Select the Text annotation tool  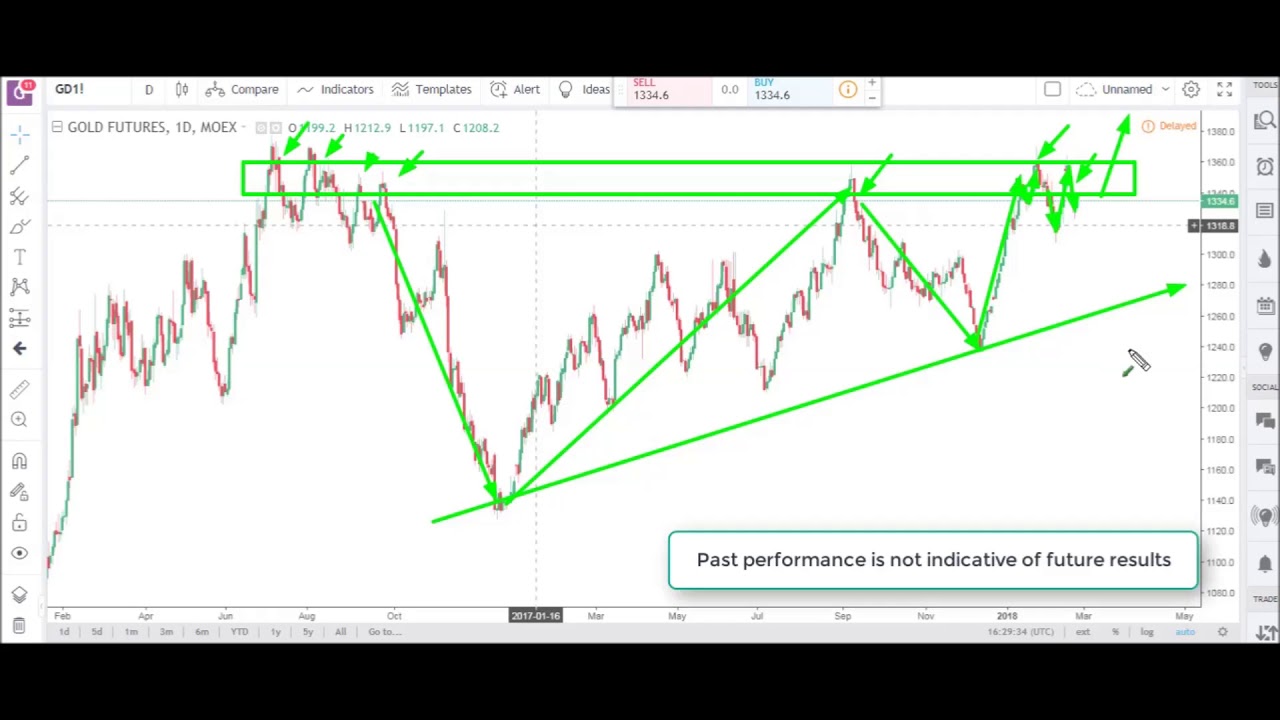click(19, 257)
